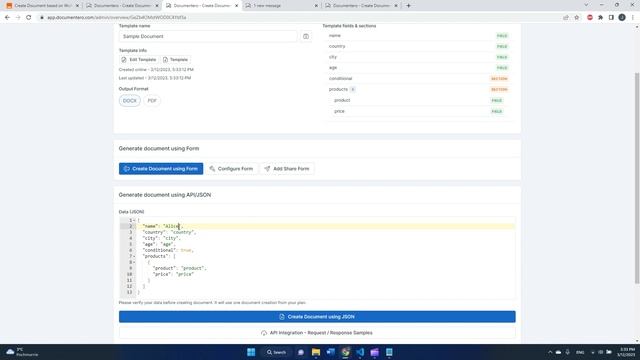This screenshot has width=640, height=360.
Task: Open API Integration Request / Response Samples
Action: 317,333
